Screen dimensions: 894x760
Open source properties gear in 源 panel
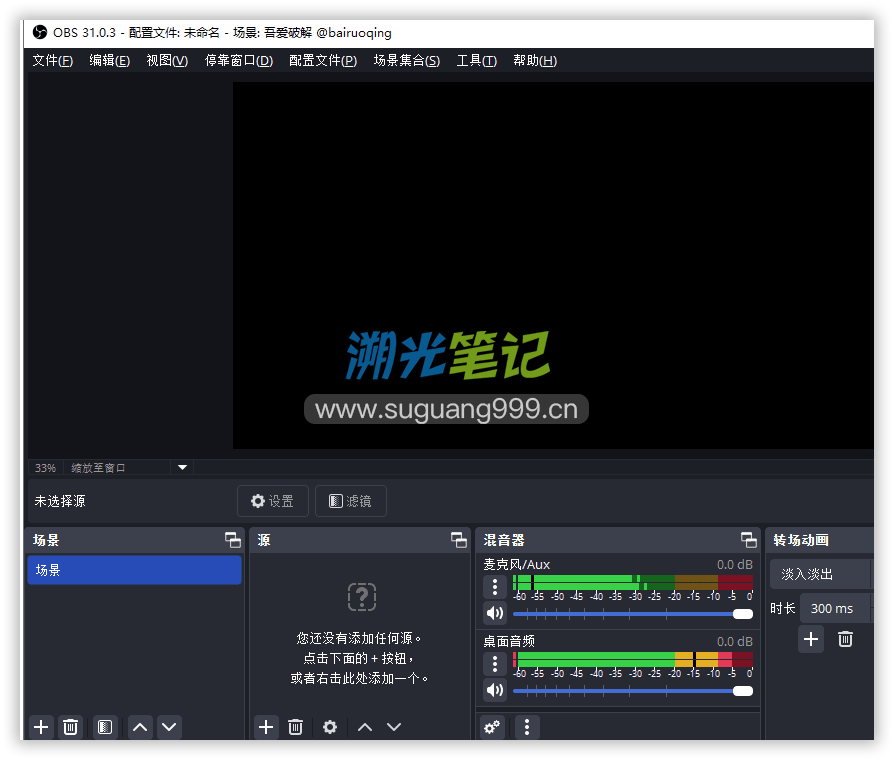[330, 727]
